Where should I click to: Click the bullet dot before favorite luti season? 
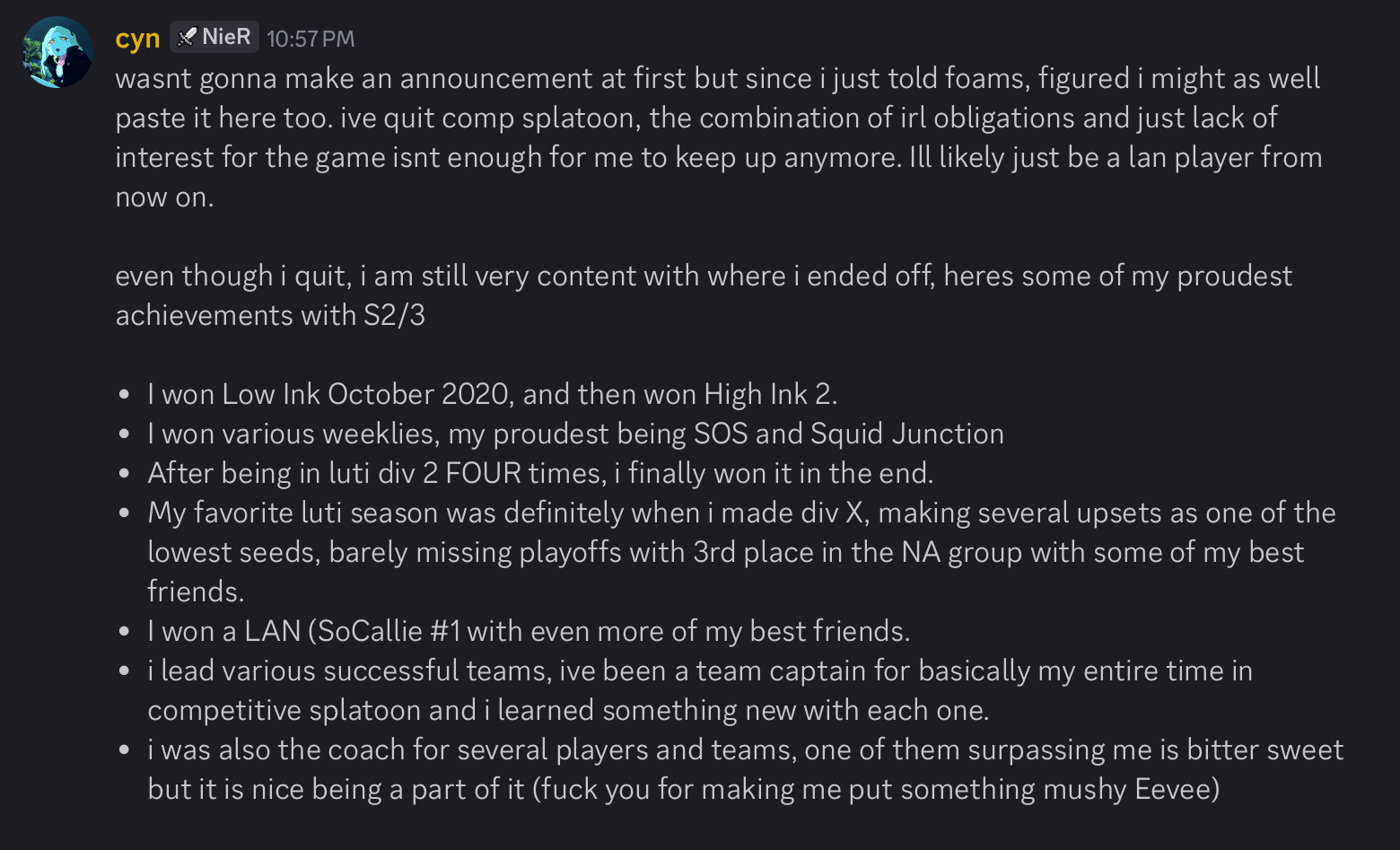tap(125, 513)
